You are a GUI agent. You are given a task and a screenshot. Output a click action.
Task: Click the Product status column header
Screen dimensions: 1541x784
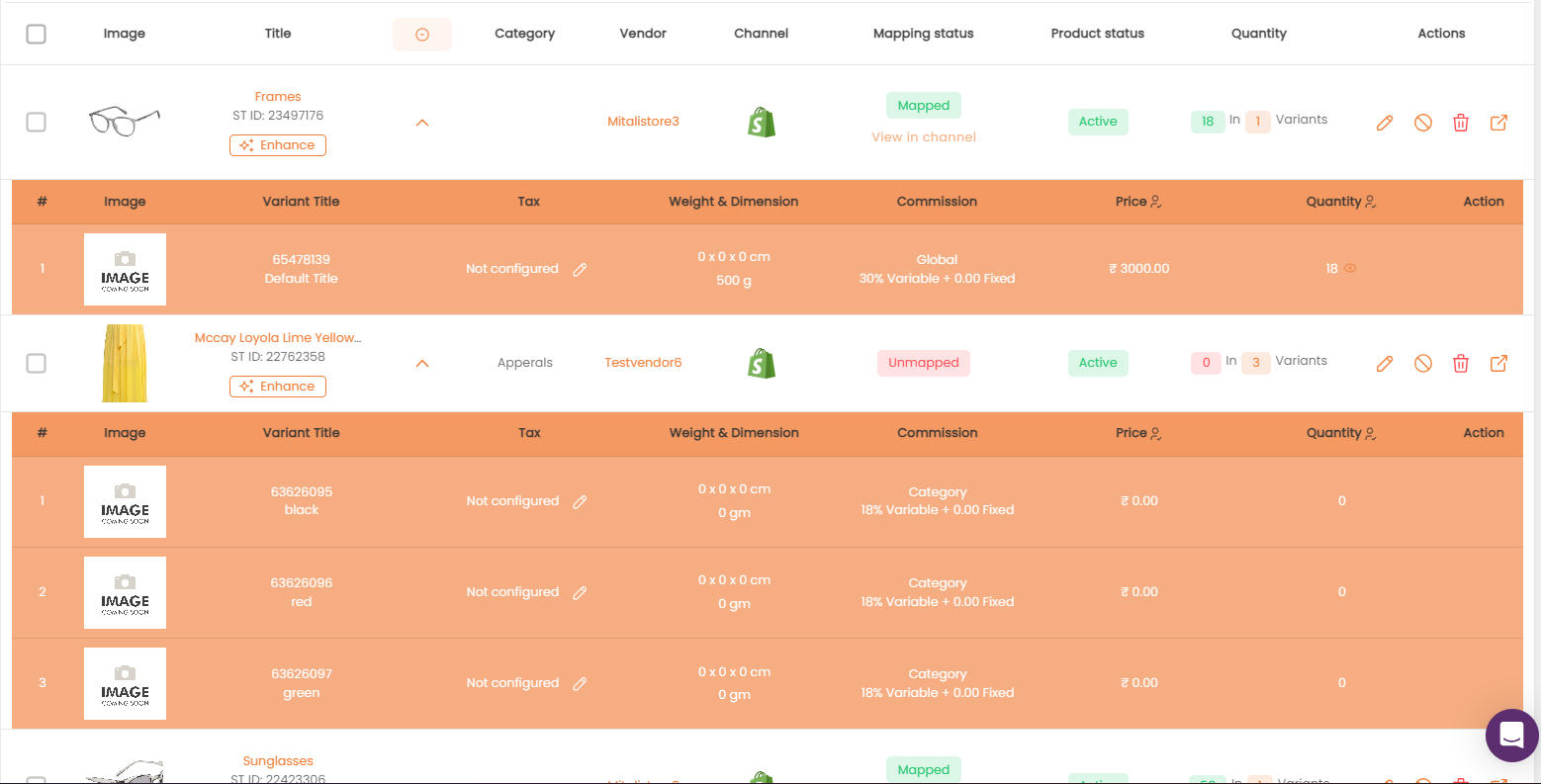click(1098, 34)
